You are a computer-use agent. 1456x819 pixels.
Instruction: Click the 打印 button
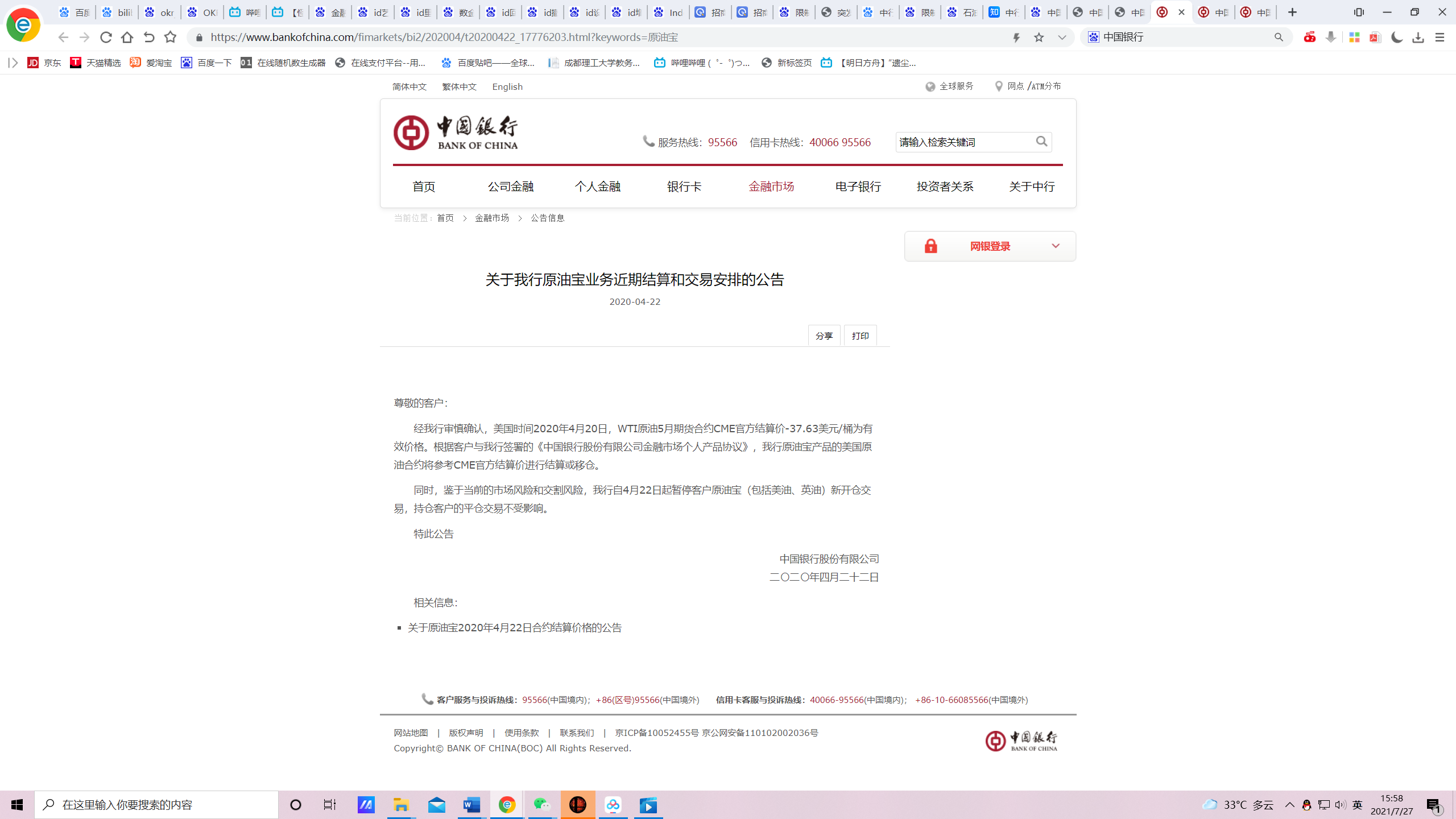pos(861,336)
